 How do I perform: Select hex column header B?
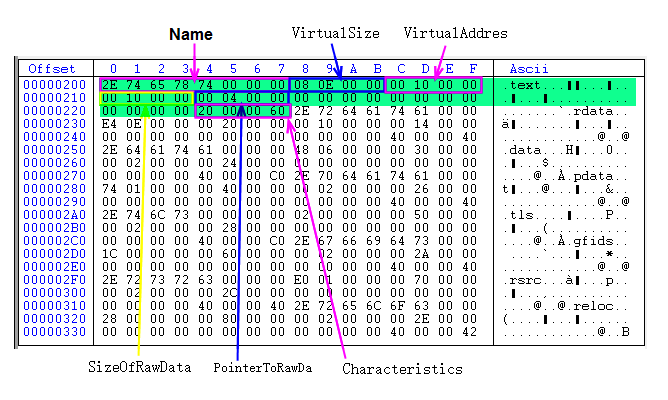(377, 69)
